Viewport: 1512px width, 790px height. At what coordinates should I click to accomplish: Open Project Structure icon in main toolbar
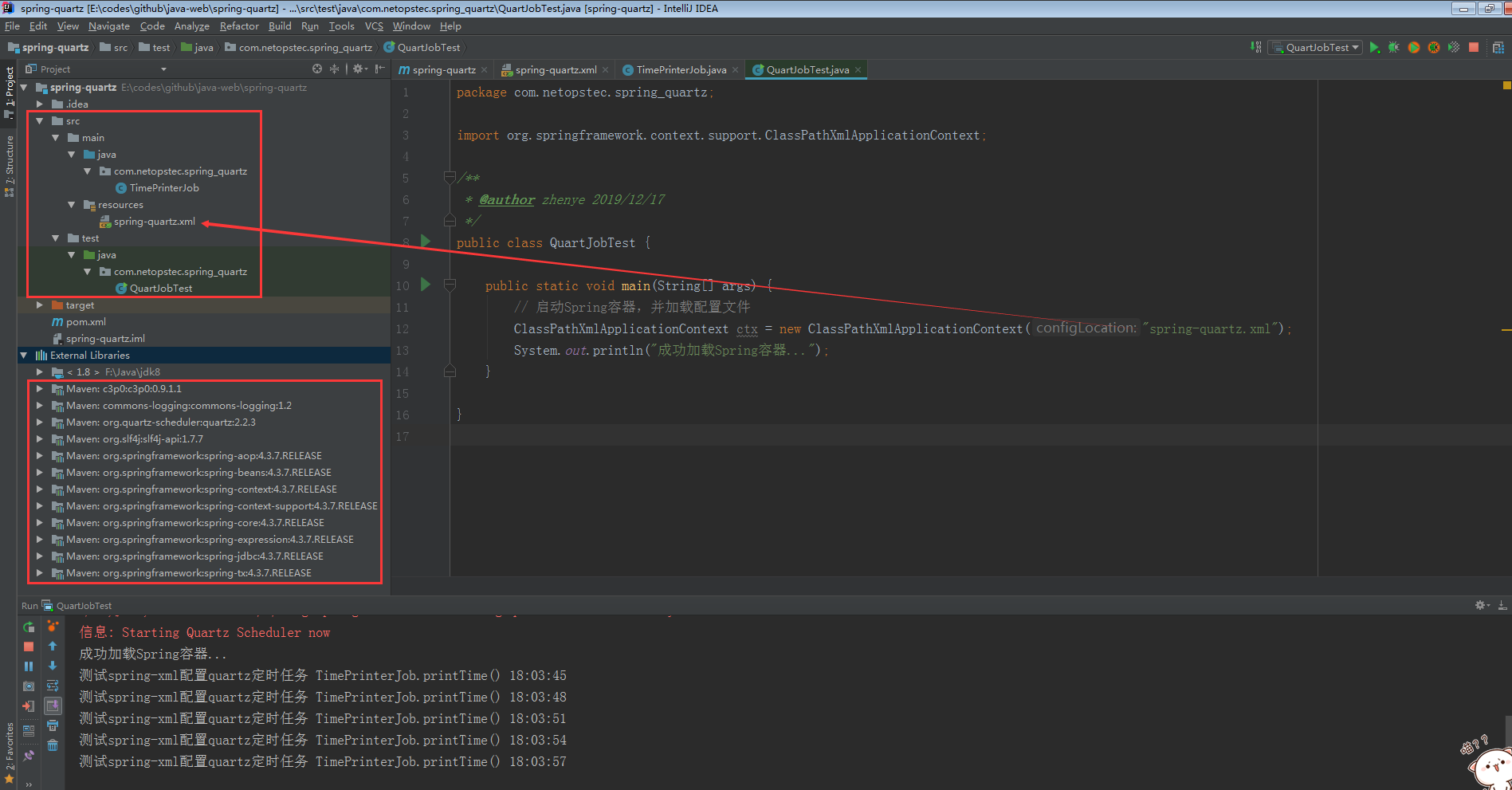[x=1498, y=48]
